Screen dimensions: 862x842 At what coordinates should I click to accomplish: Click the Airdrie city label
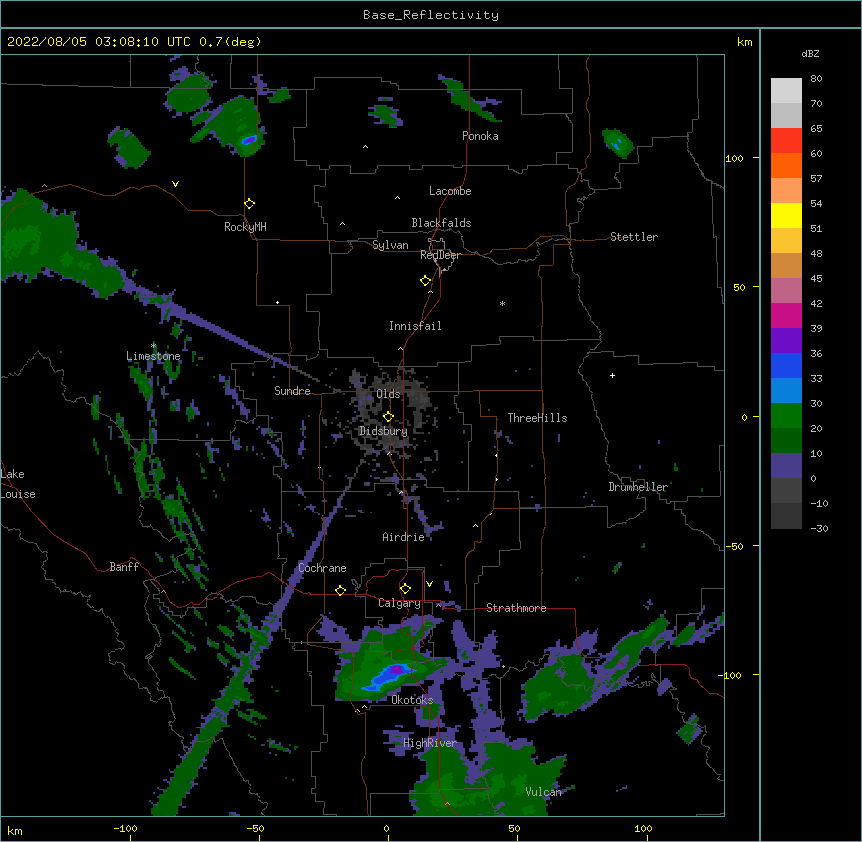coord(404,537)
